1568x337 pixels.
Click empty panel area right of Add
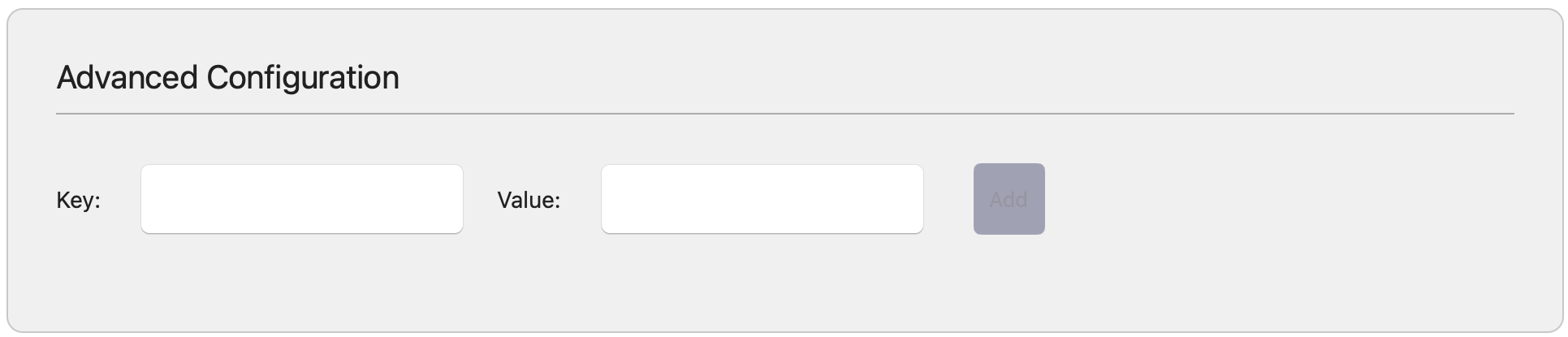click(1283, 199)
